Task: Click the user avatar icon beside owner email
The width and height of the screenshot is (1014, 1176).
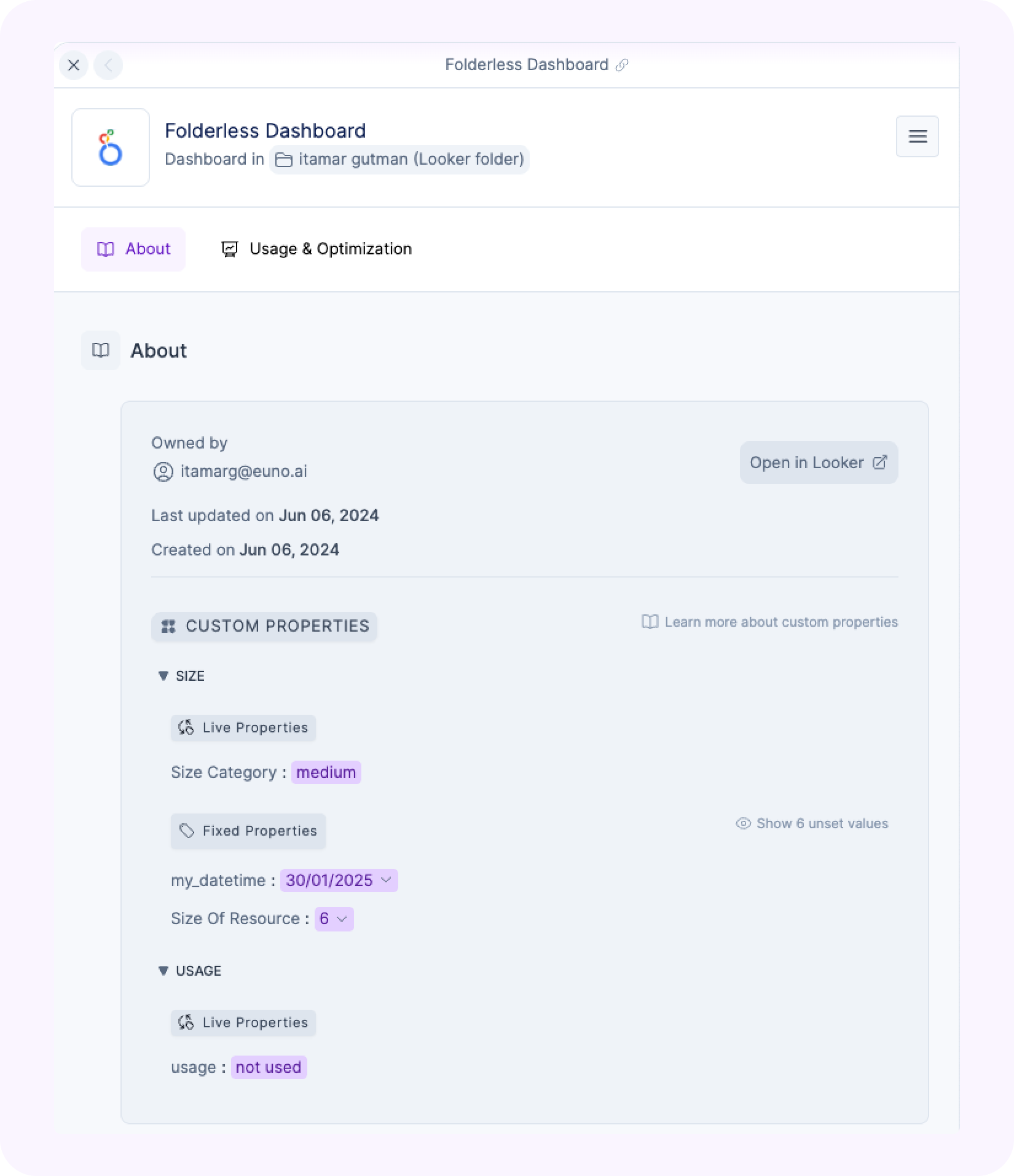Action: (163, 472)
